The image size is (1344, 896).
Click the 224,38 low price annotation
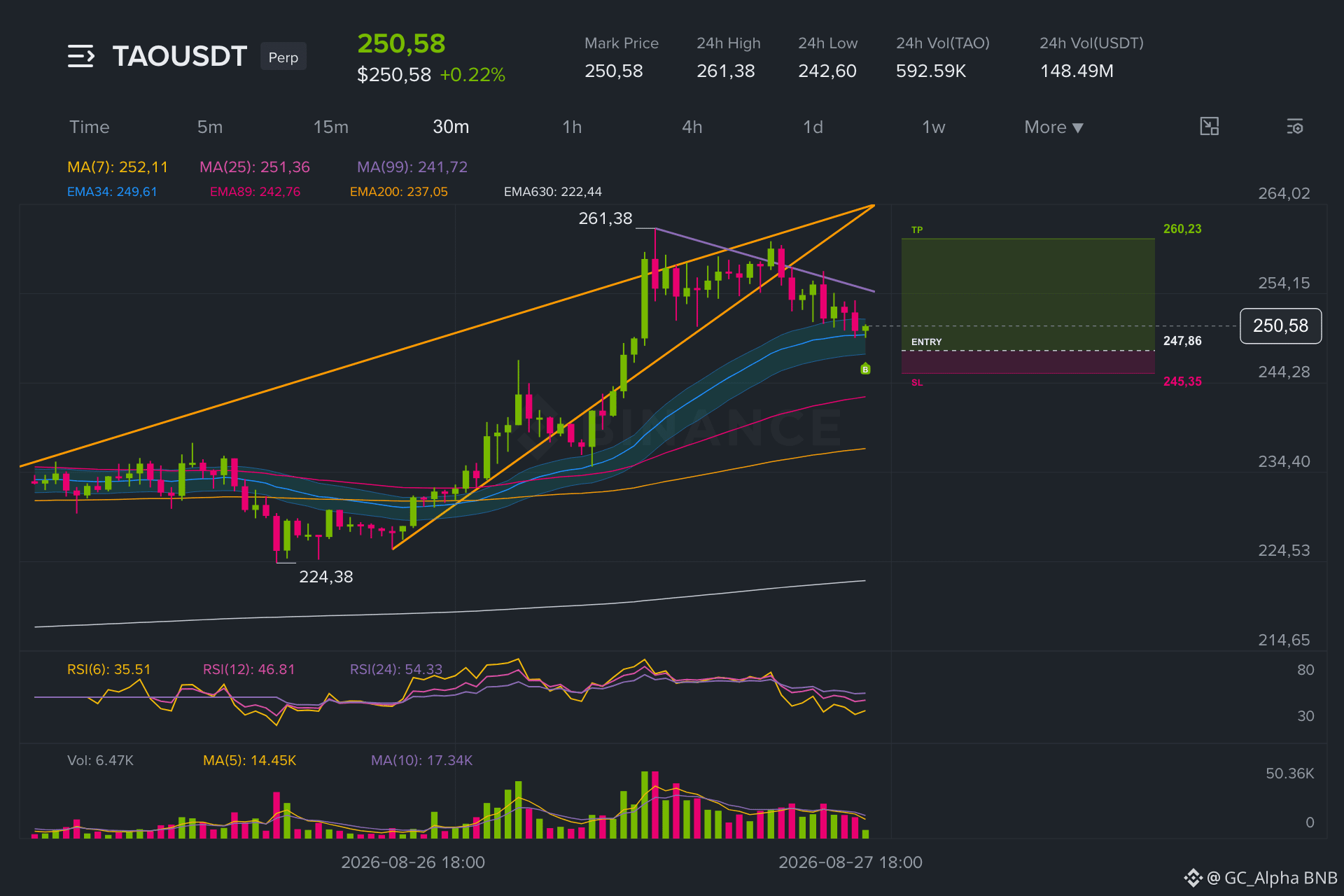point(326,577)
